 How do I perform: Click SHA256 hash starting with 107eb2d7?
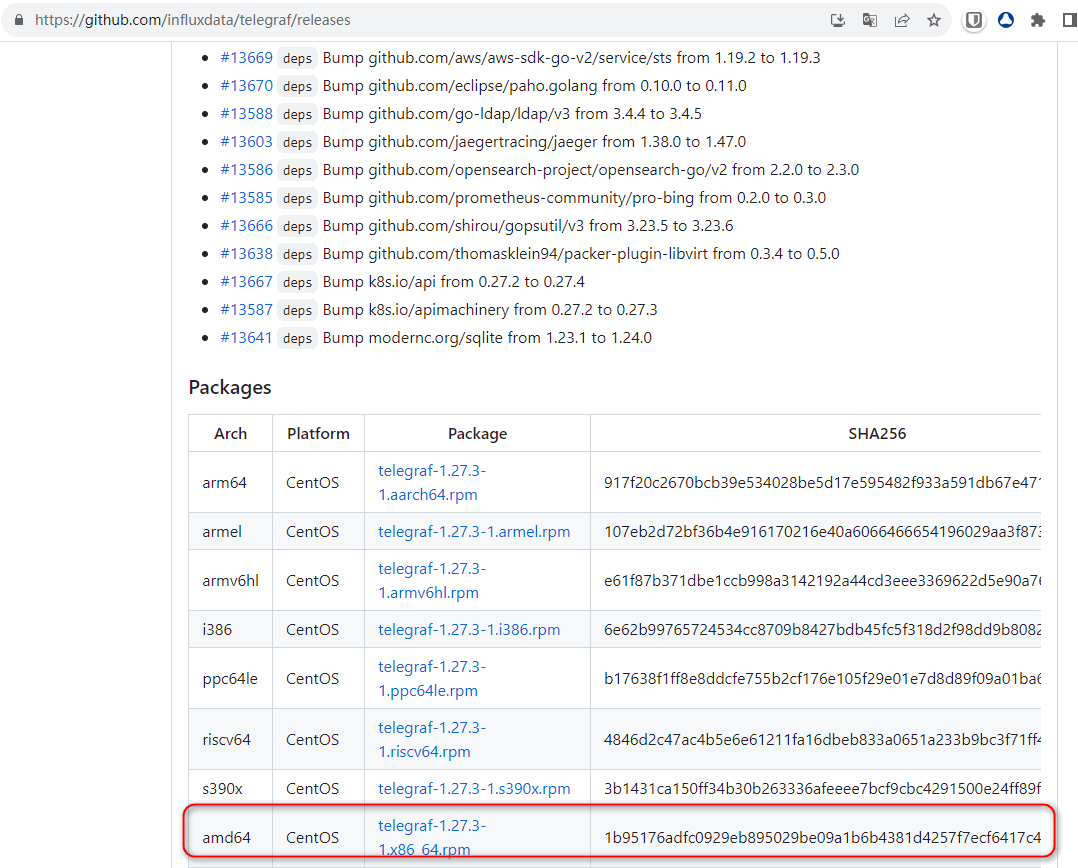click(822, 532)
